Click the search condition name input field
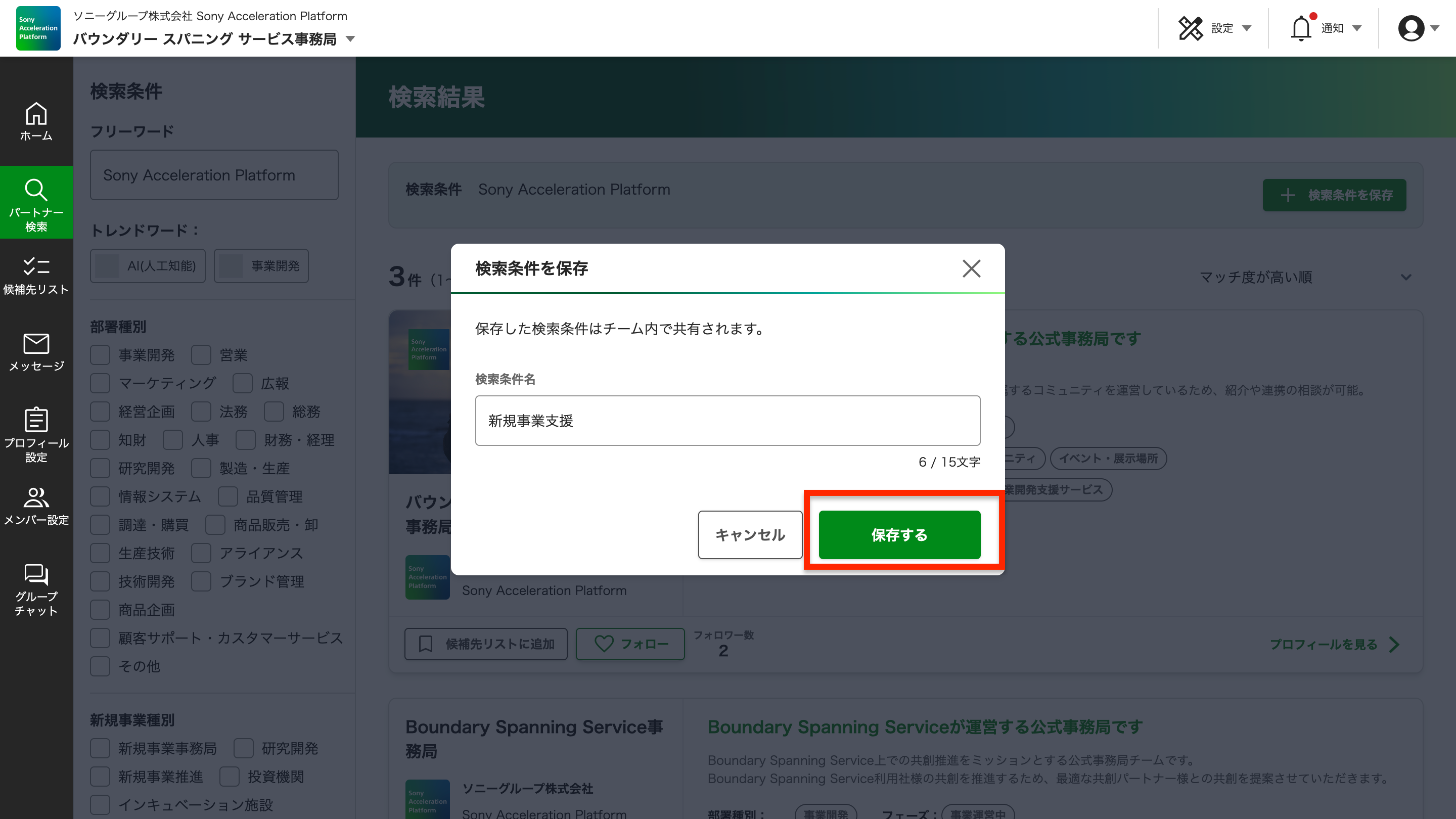This screenshot has width=1456, height=819. click(727, 421)
